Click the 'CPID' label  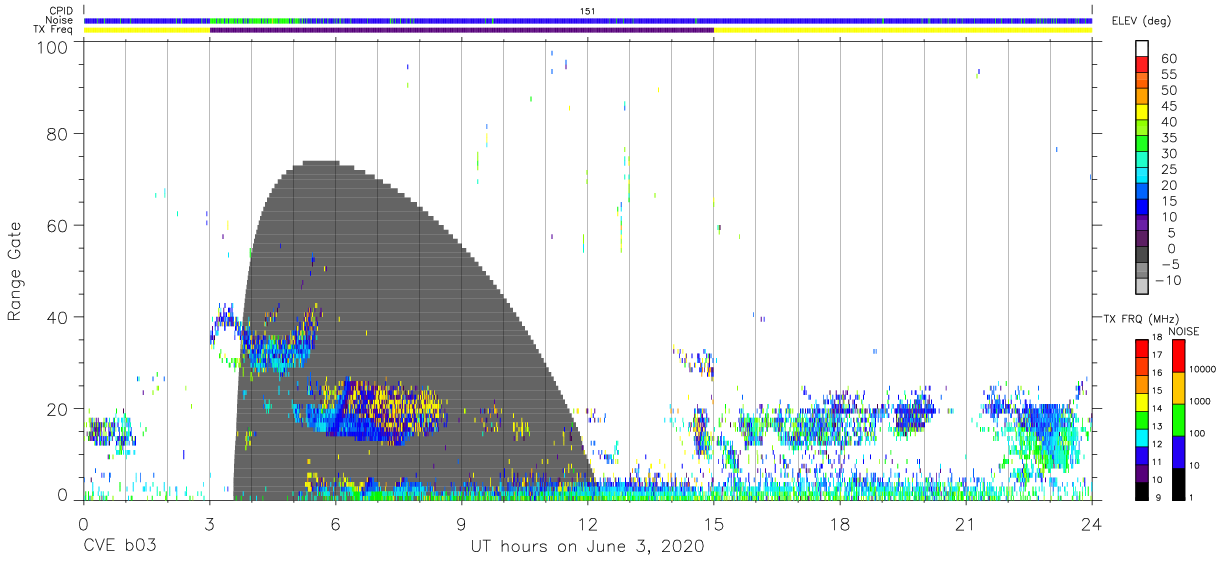60,10
